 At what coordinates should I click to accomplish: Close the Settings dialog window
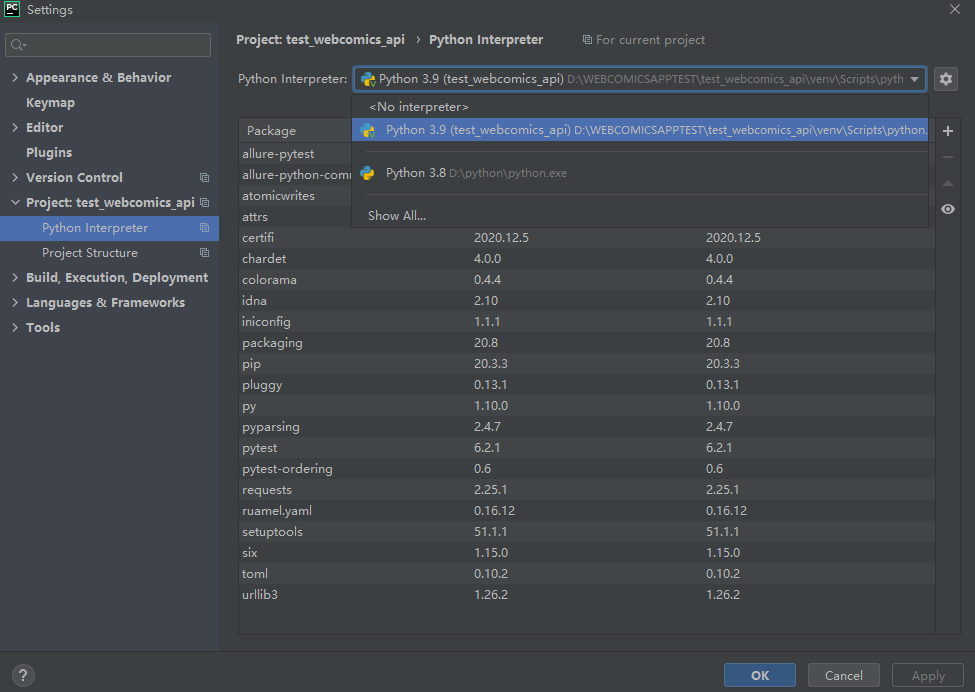(x=954, y=9)
